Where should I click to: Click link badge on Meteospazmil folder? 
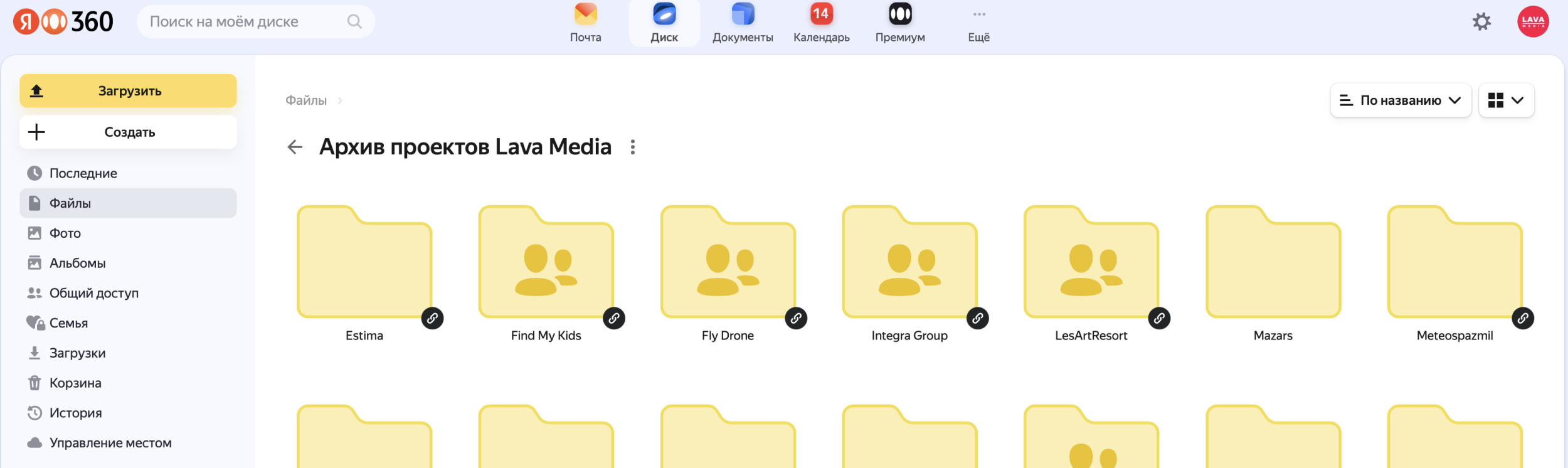(1523, 318)
